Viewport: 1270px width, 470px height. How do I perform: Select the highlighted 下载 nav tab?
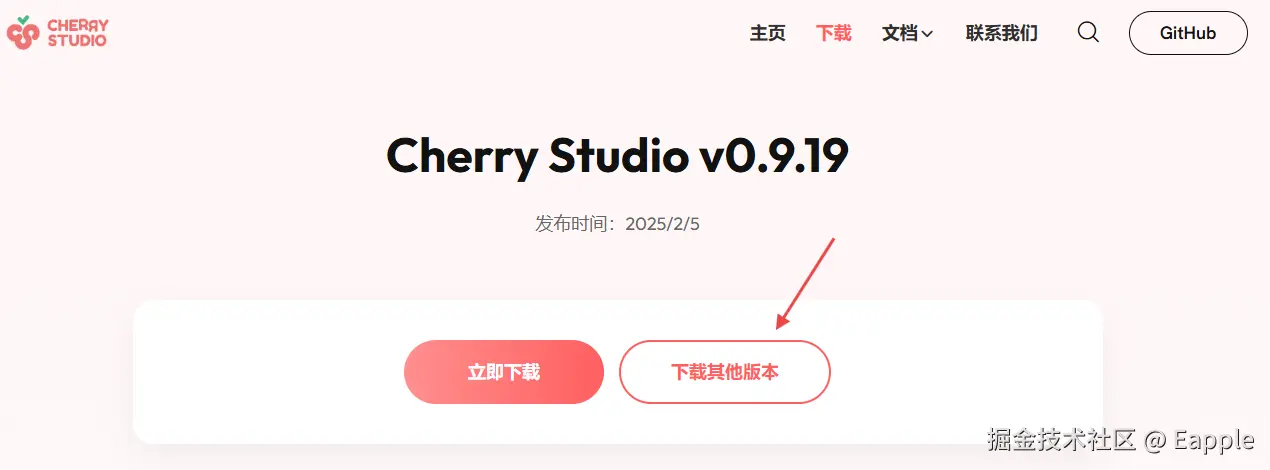click(x=834, y=33)
